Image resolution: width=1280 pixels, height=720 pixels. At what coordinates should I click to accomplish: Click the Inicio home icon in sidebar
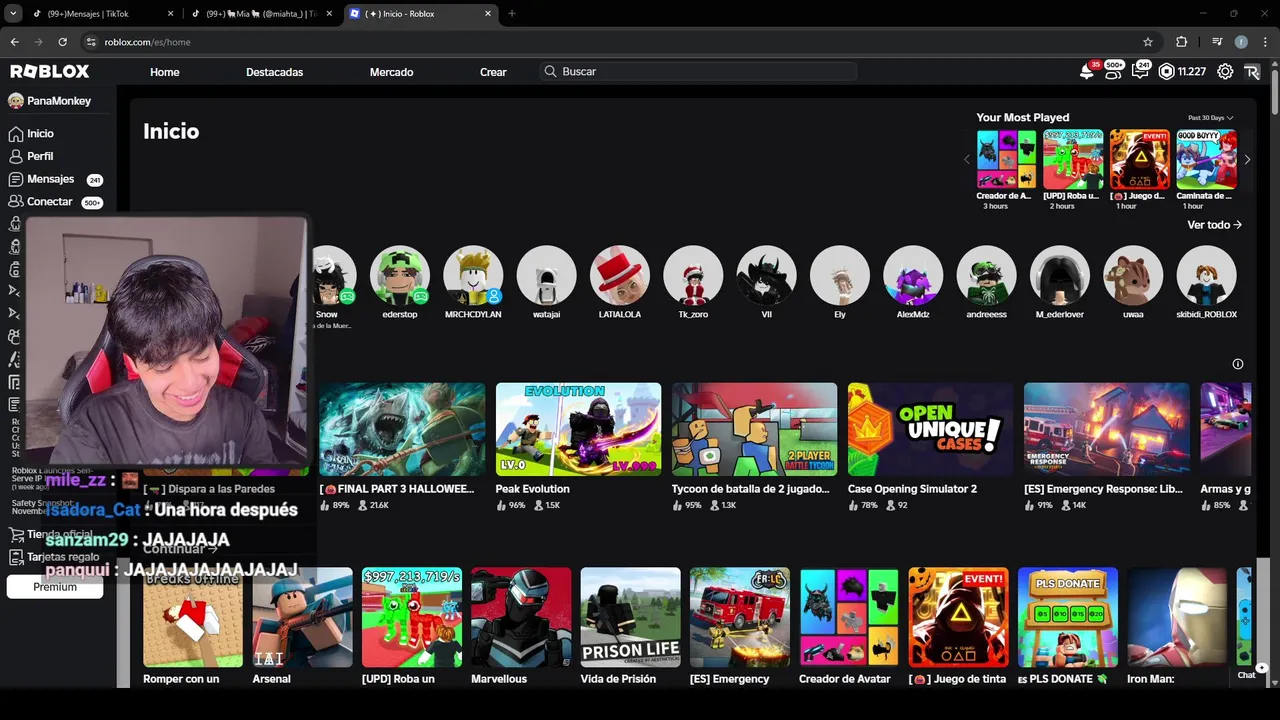point(15,134)
